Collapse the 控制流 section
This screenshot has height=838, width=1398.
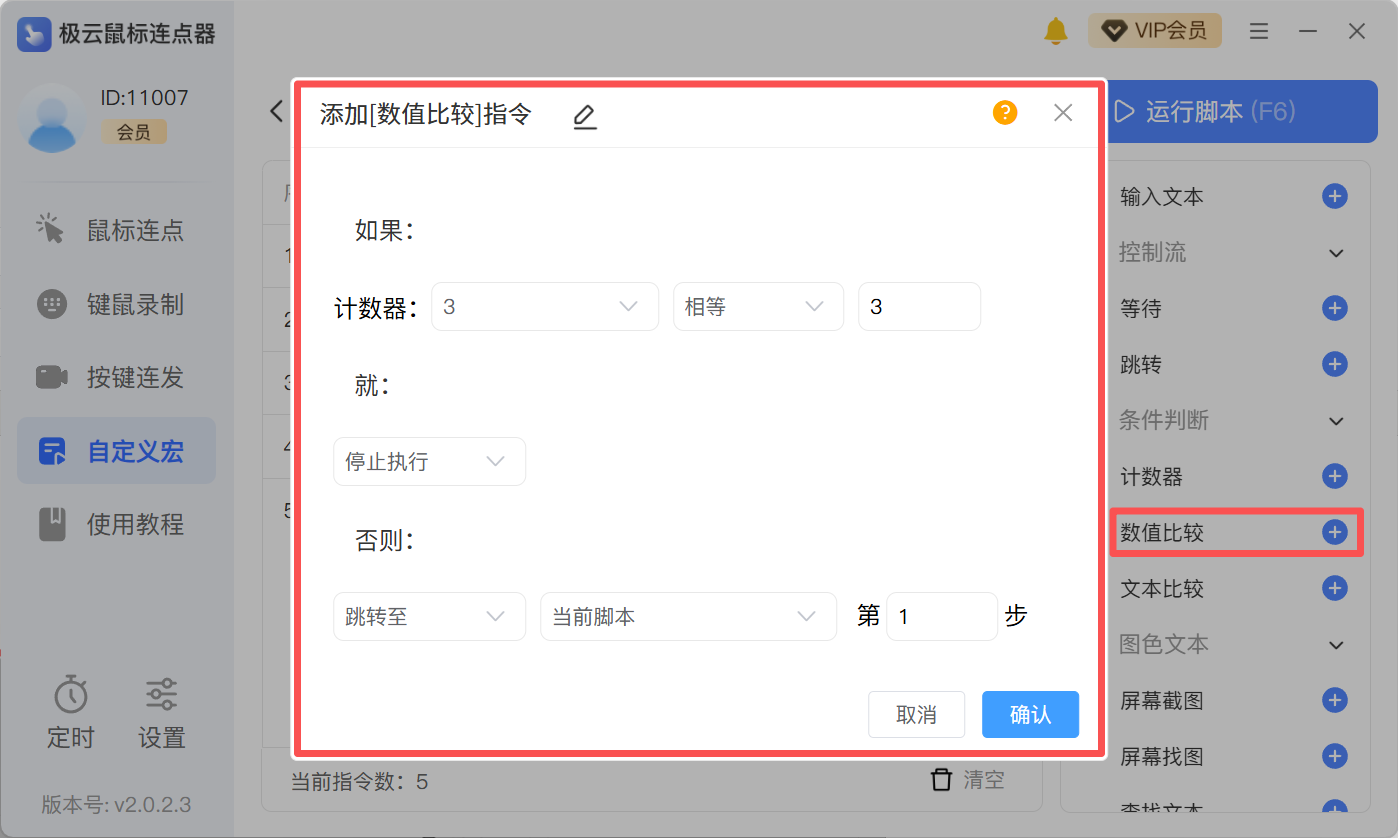click(x=1336, y=253)
